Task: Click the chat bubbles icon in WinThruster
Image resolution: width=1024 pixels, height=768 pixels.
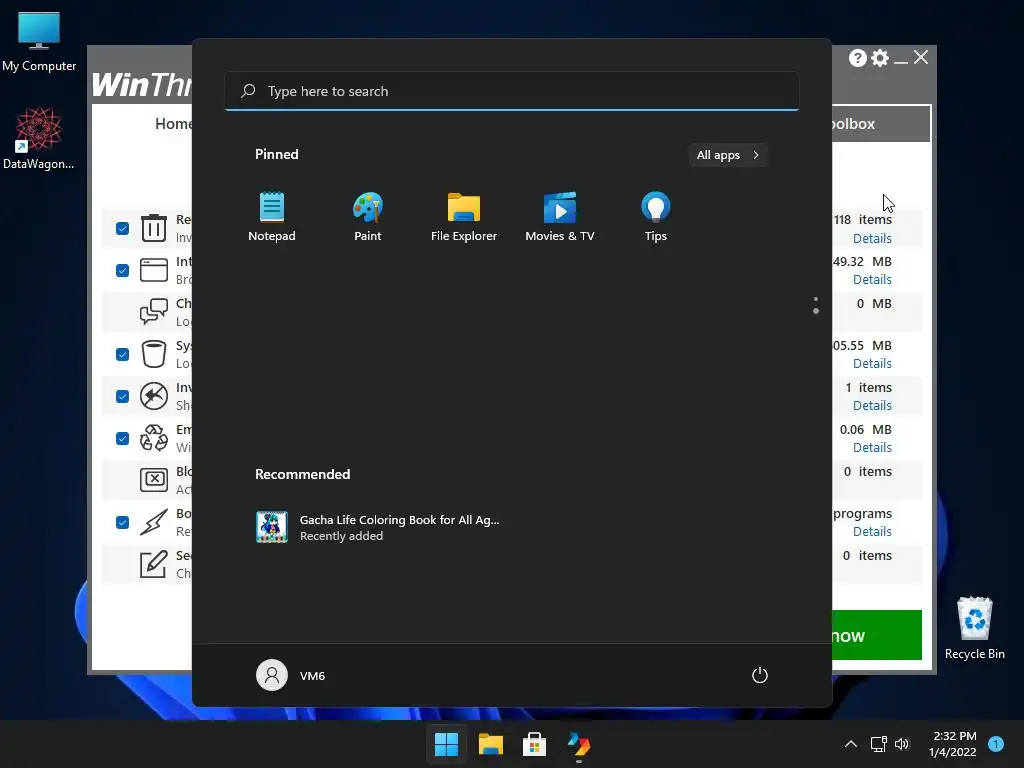Action: [154, 312]
